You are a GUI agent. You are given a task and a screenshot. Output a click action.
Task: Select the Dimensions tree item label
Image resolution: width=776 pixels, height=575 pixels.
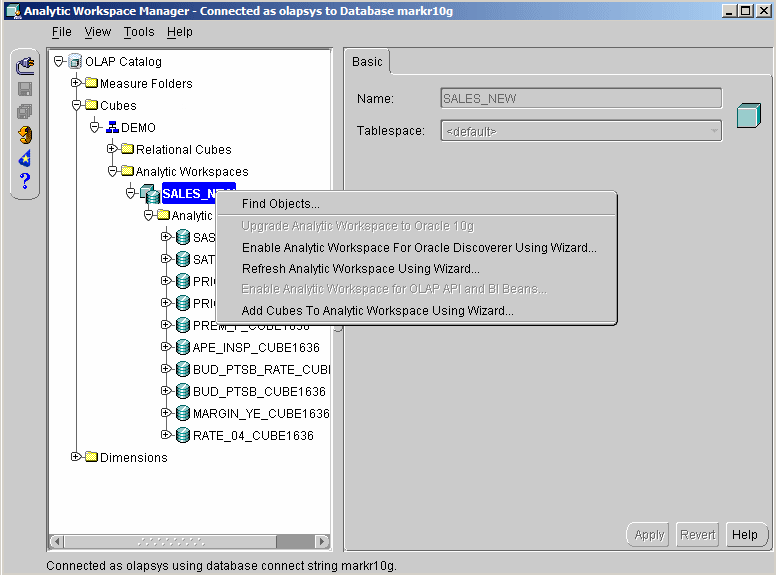tap(134, 457)
